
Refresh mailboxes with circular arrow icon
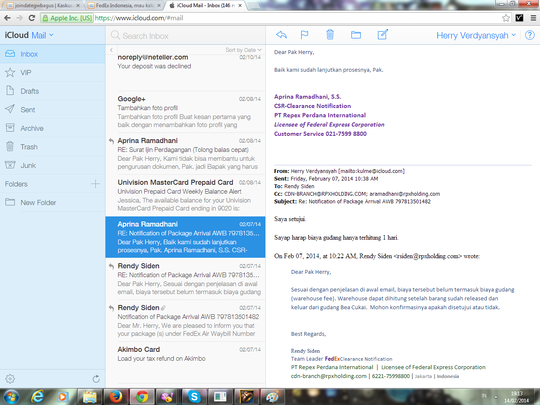[x=96, y=379]
